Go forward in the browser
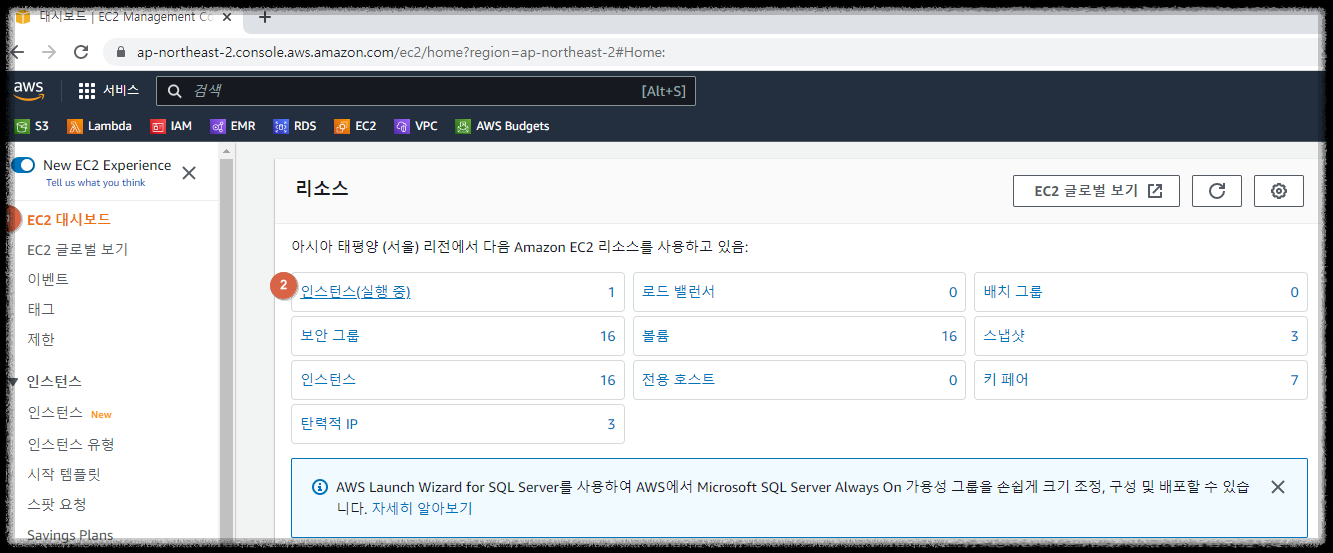1333x553 pixels. click(x=48, y=52)
